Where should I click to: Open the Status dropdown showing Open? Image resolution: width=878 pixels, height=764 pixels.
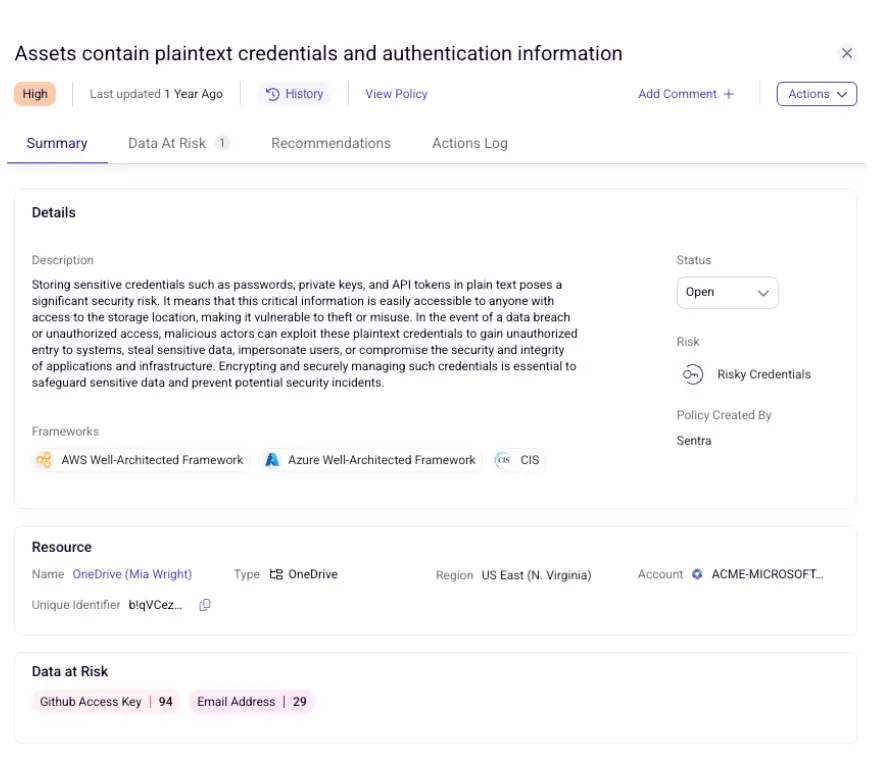click(727, 292)
